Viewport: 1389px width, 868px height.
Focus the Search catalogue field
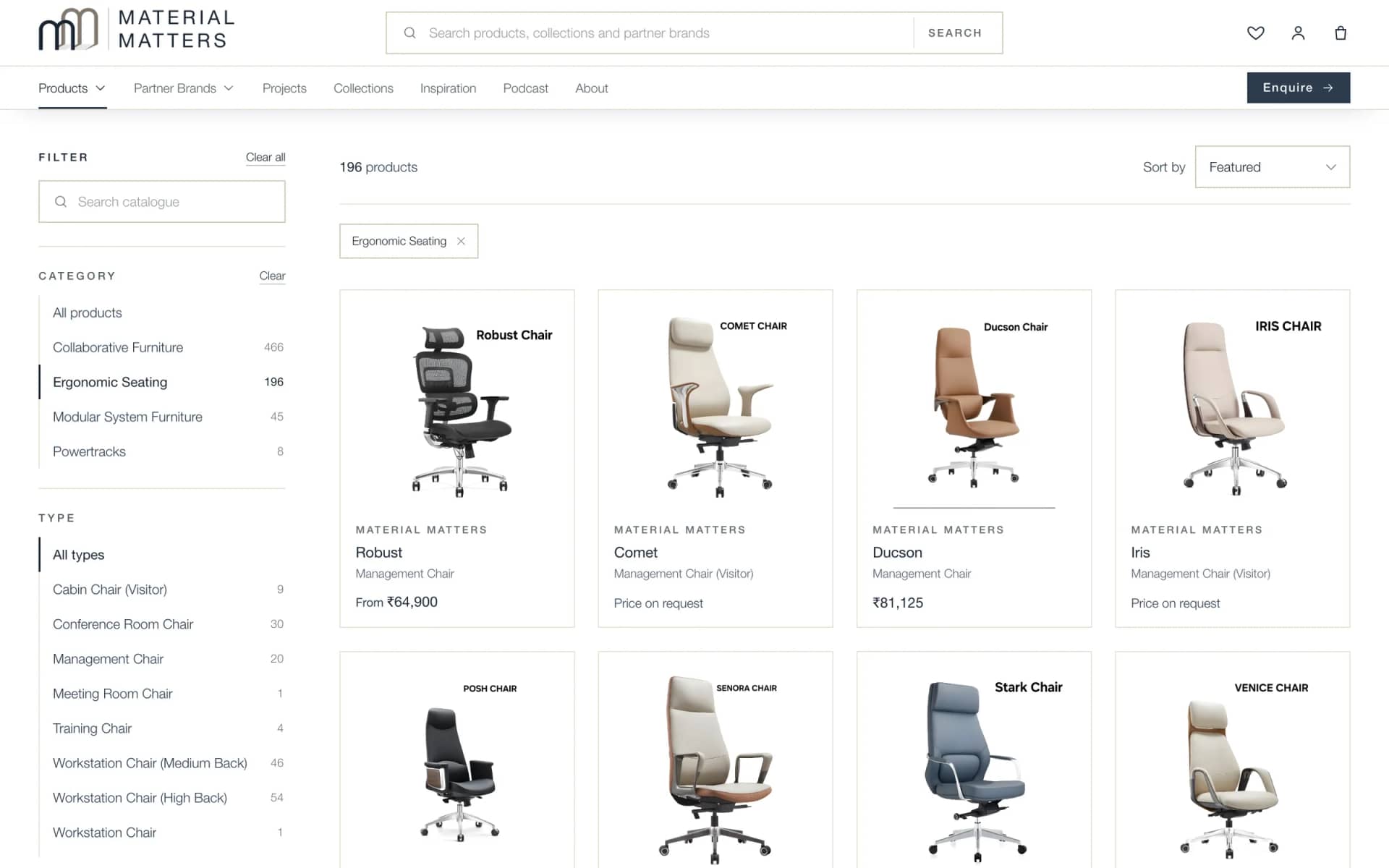tap(162, 202)
